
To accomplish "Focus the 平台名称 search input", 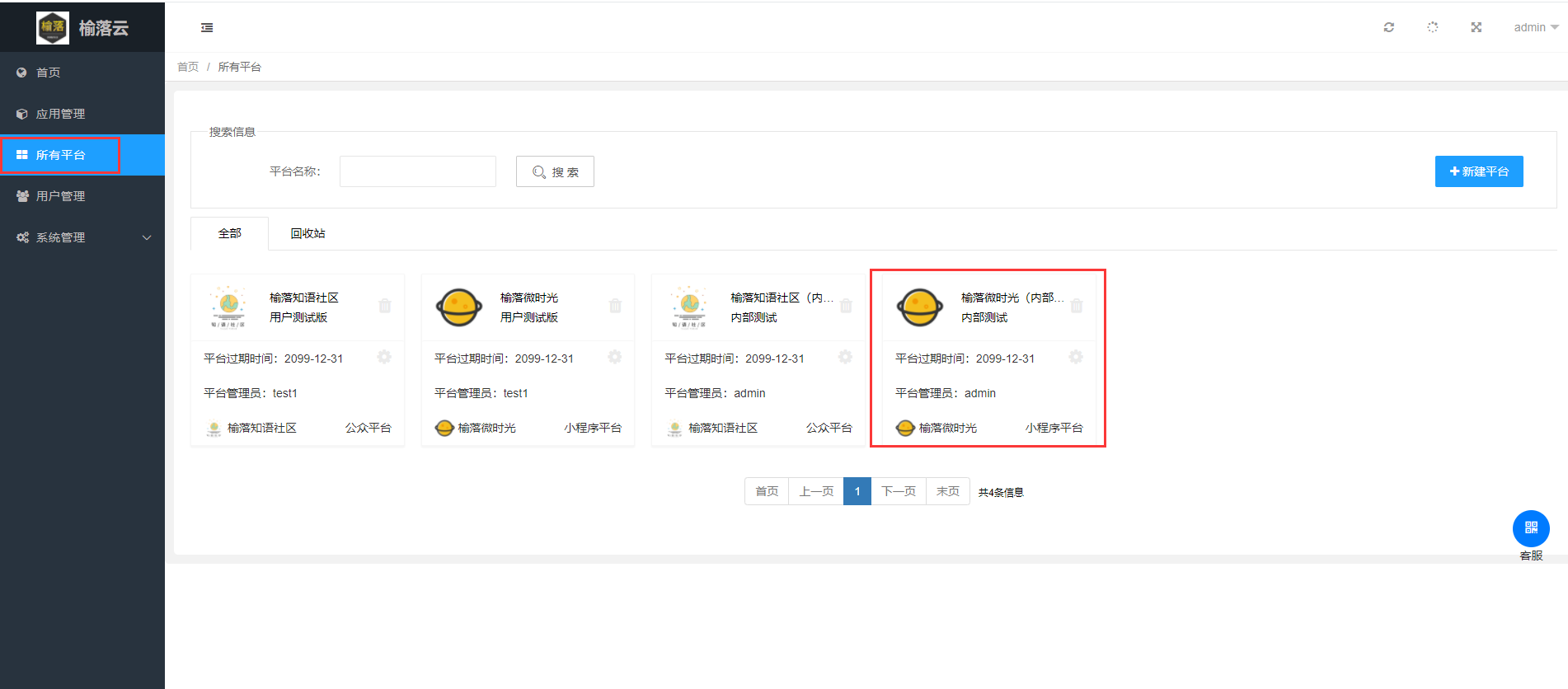I will coord(418,171).
